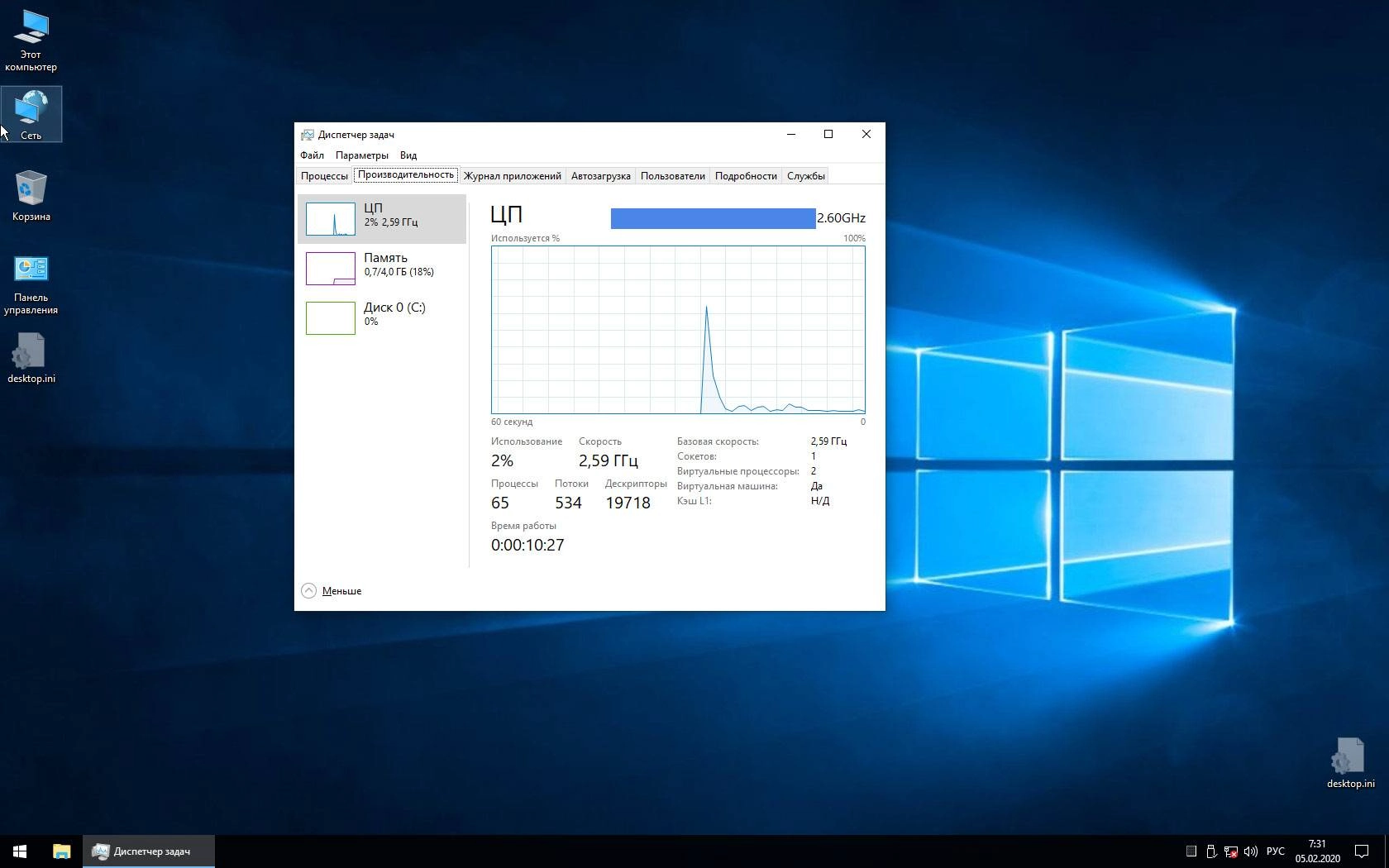Switch to the Производительность tab
The height and width of the screenshot is (868, 1389).
tap(406, 175)
